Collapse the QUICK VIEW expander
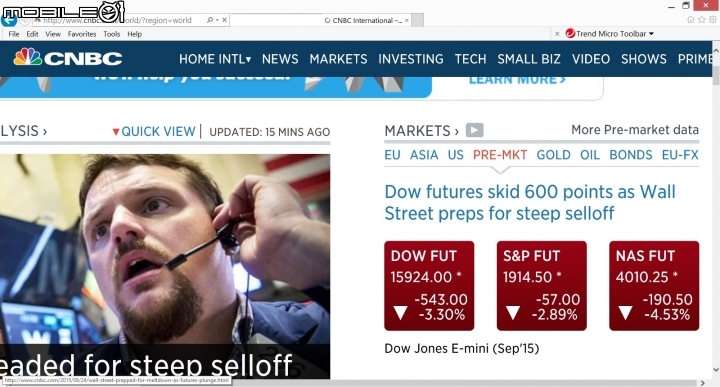Image resolution: width=720 pixels, height=387 pixels. 154,132
